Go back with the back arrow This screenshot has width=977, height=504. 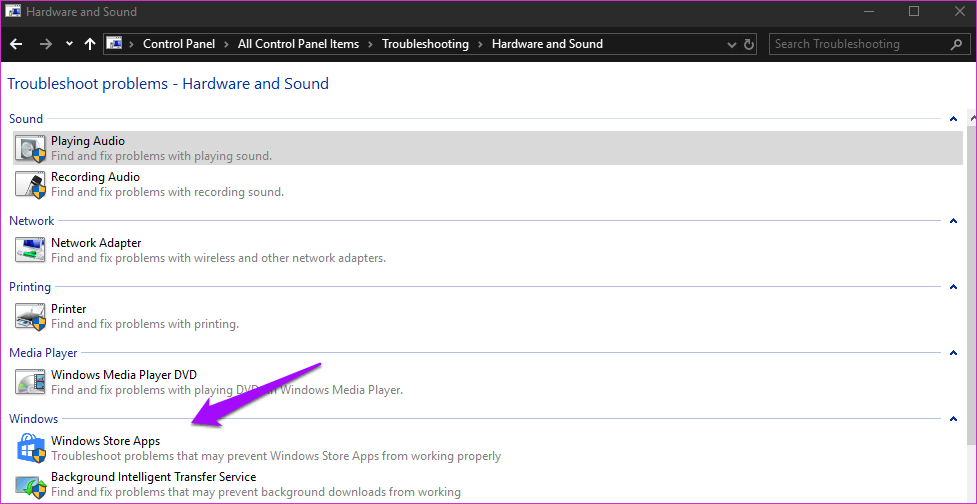pos(17,44)
